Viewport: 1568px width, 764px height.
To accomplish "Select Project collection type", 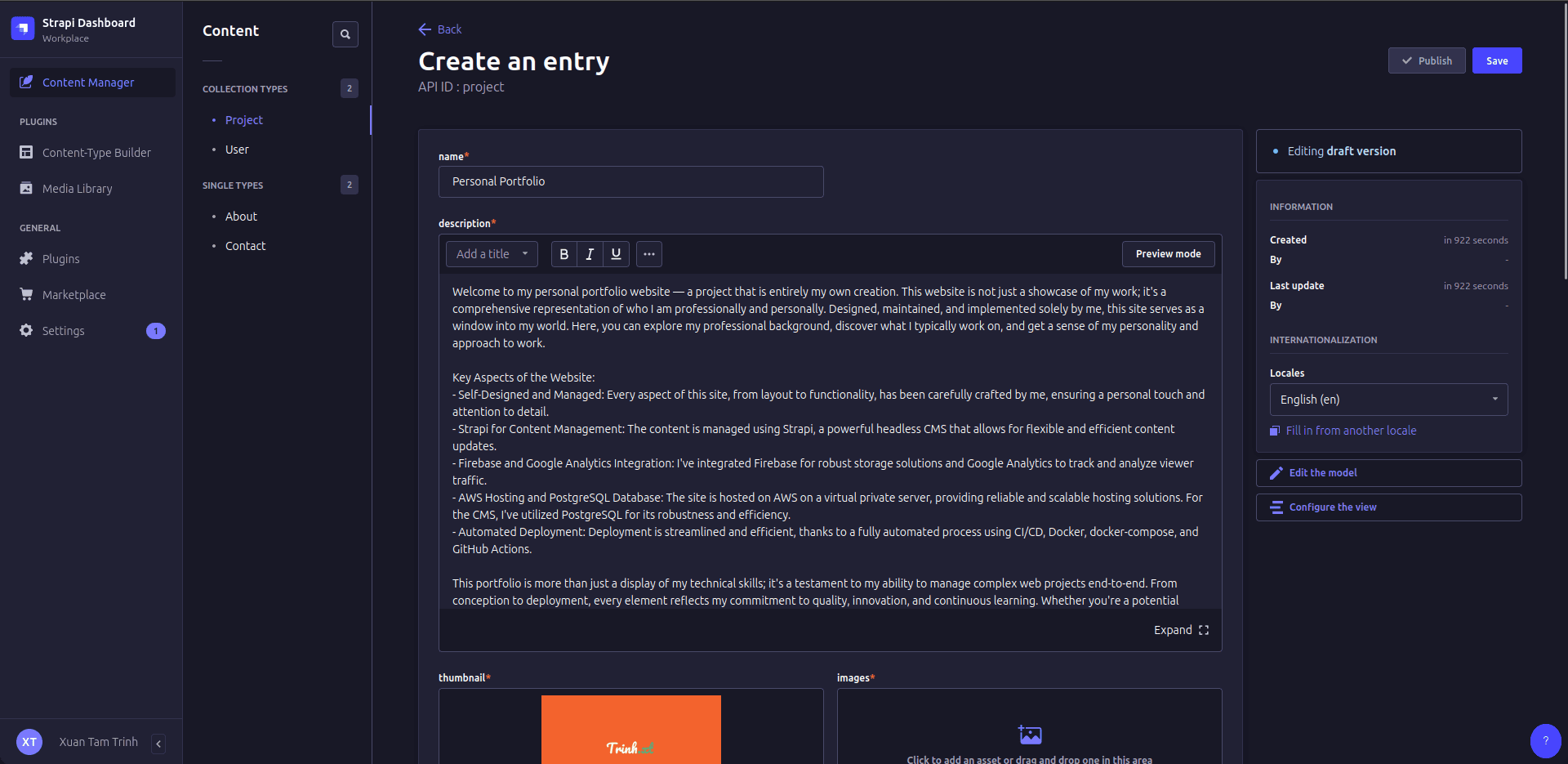I will [243, 120].
